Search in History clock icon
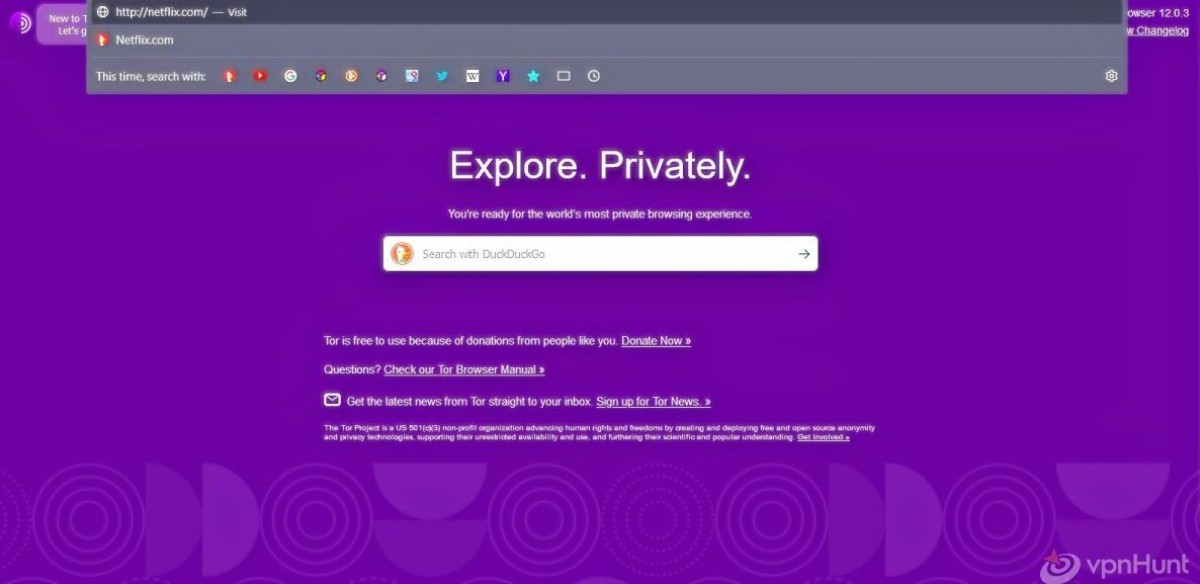The image size is (1200, 584). tap(594, 76)
